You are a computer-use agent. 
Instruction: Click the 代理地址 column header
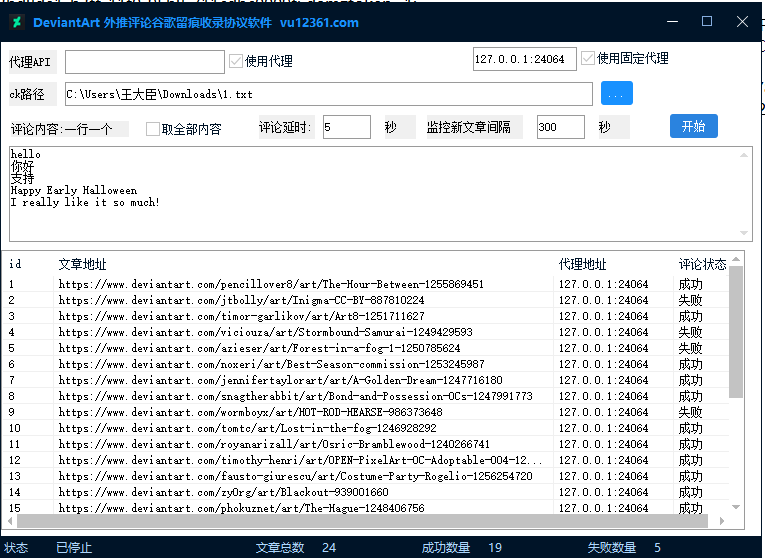582,264
